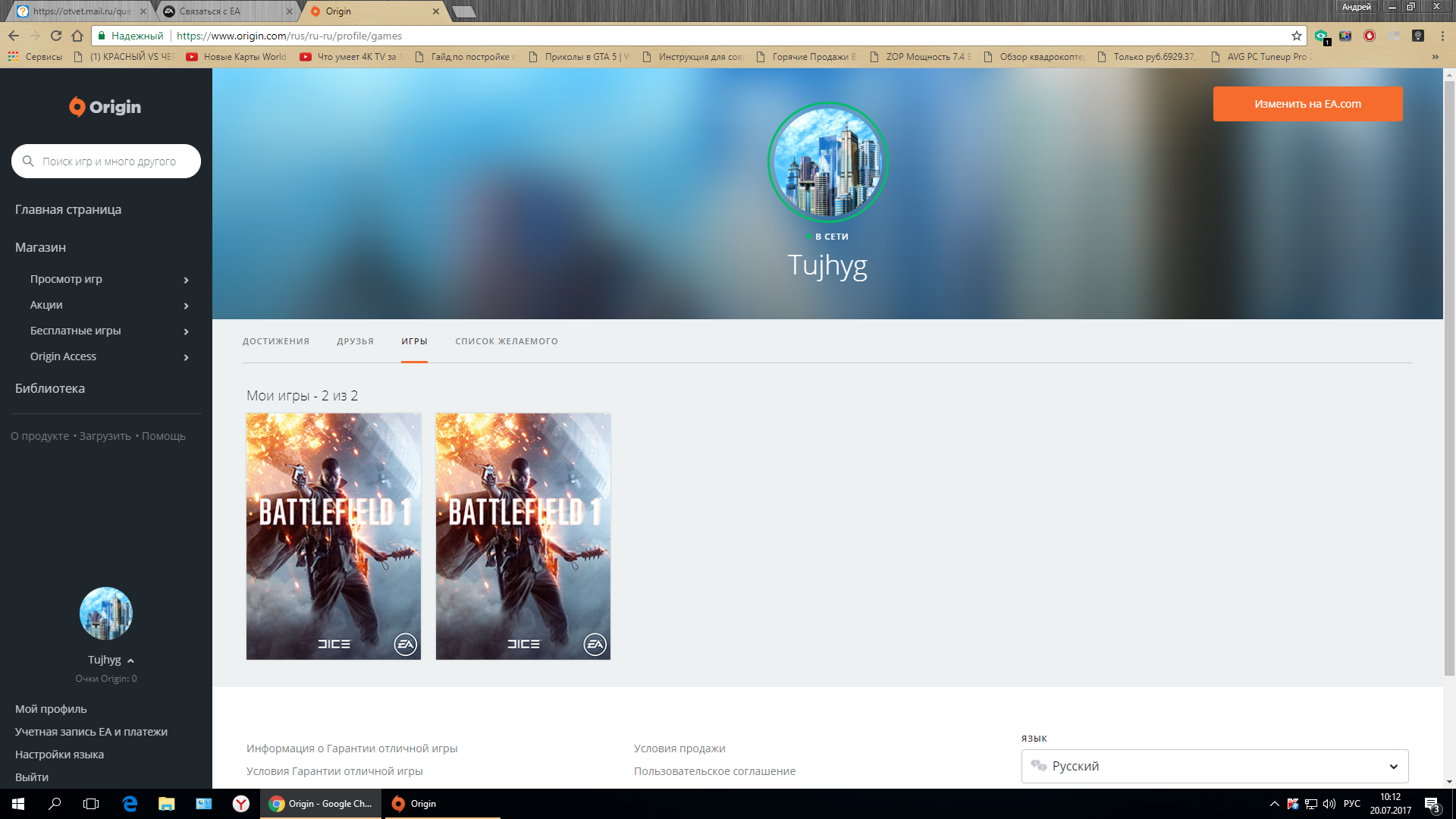Click the large Tujhyg profile avatar

[827, 162]
